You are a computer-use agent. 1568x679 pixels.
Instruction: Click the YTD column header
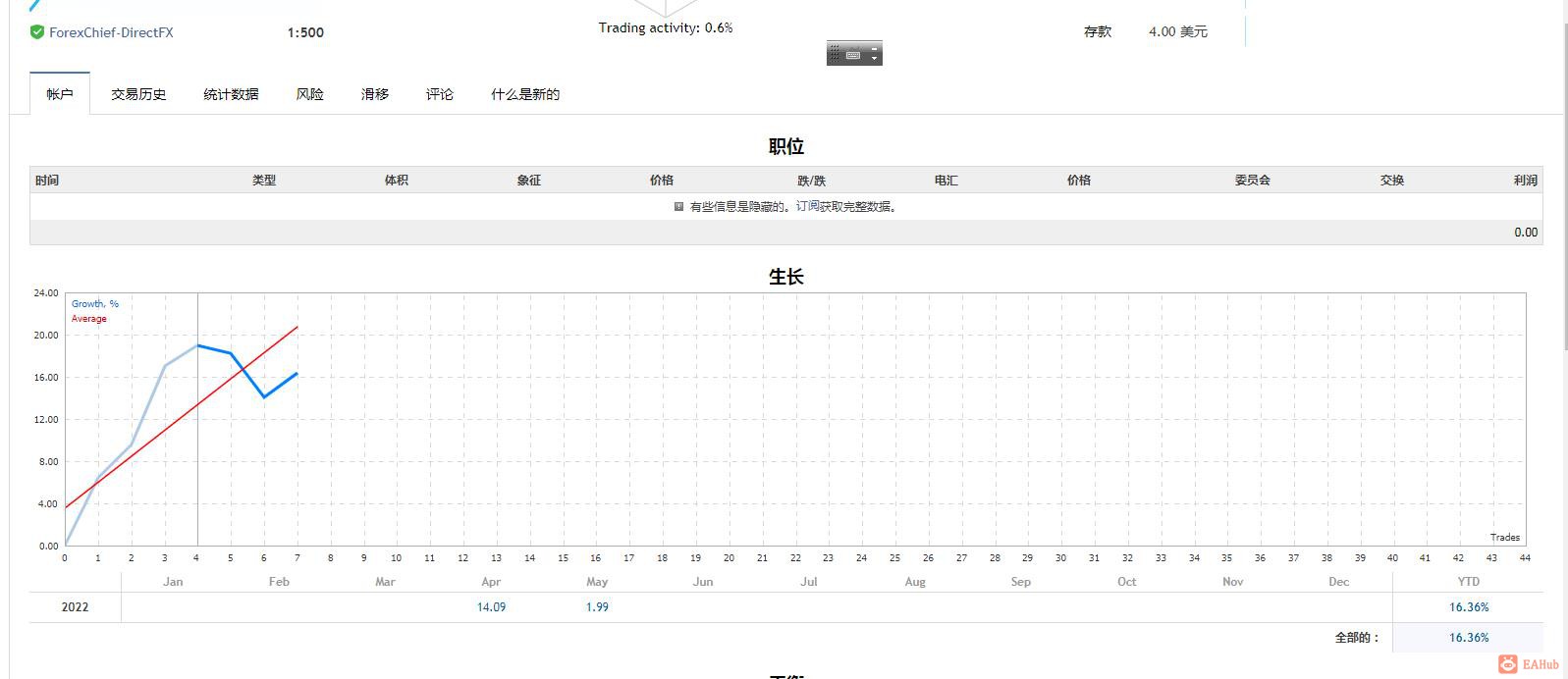pos(1469,582)
